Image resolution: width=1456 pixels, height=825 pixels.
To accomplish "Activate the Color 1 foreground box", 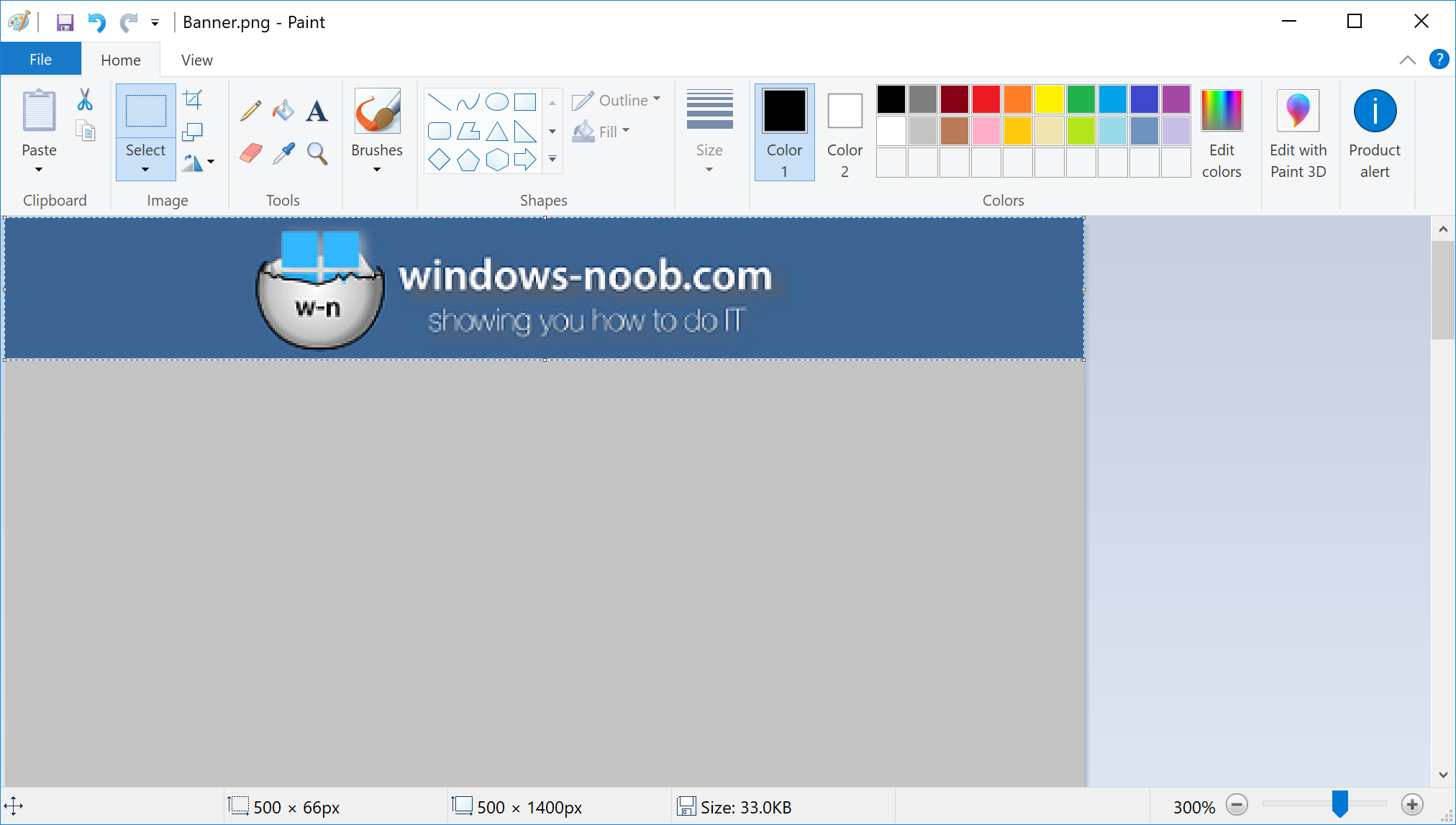I will point(784,132).
